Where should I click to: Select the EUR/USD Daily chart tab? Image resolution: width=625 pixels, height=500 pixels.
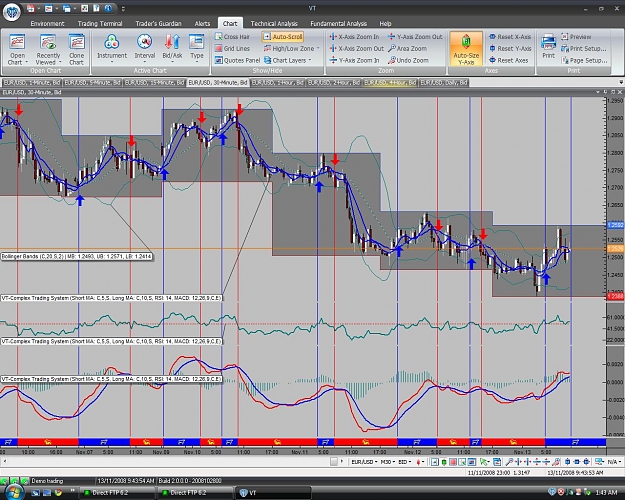click(x=444, y=83)
